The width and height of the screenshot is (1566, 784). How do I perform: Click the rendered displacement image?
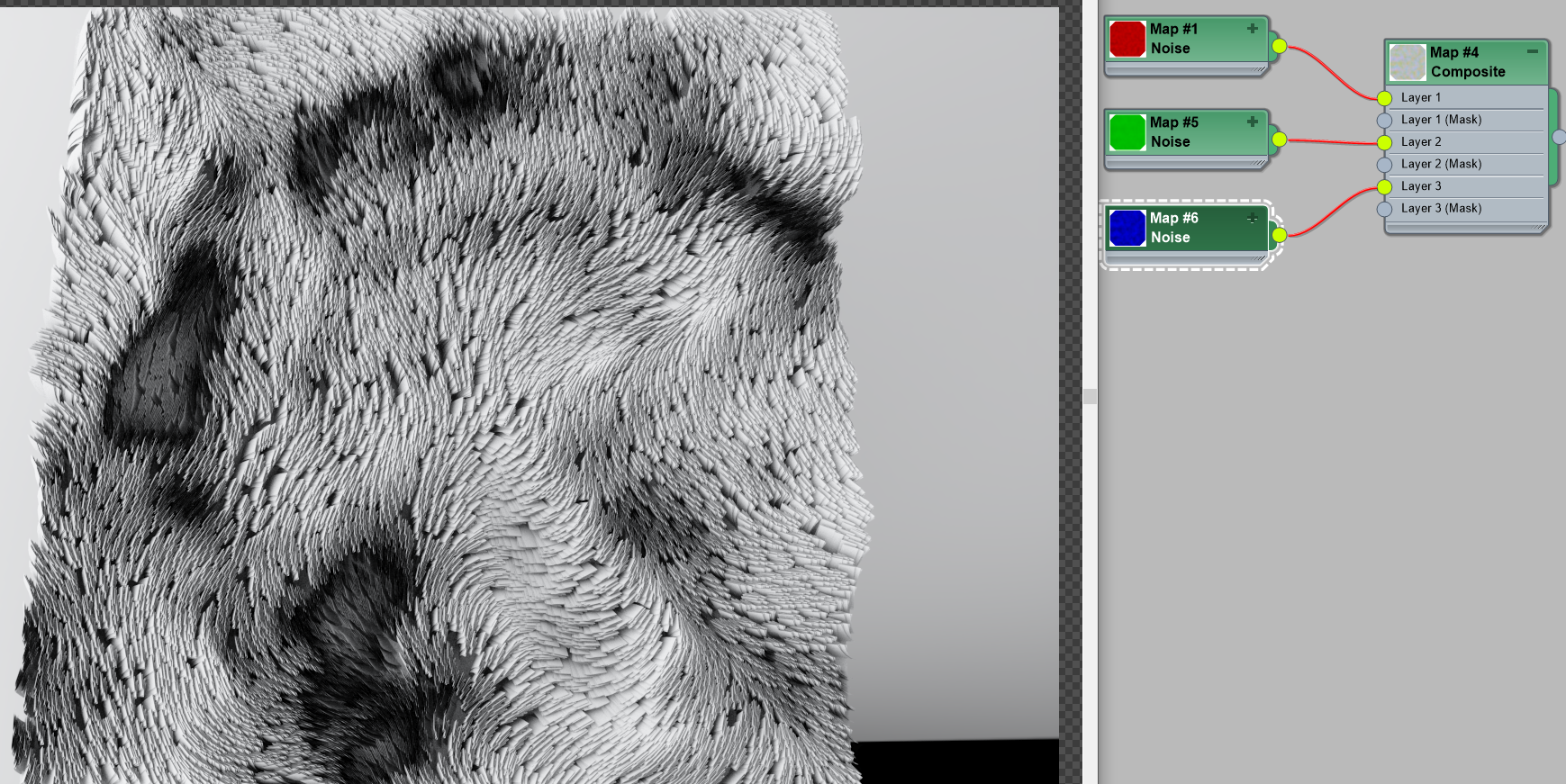point(530,395)
